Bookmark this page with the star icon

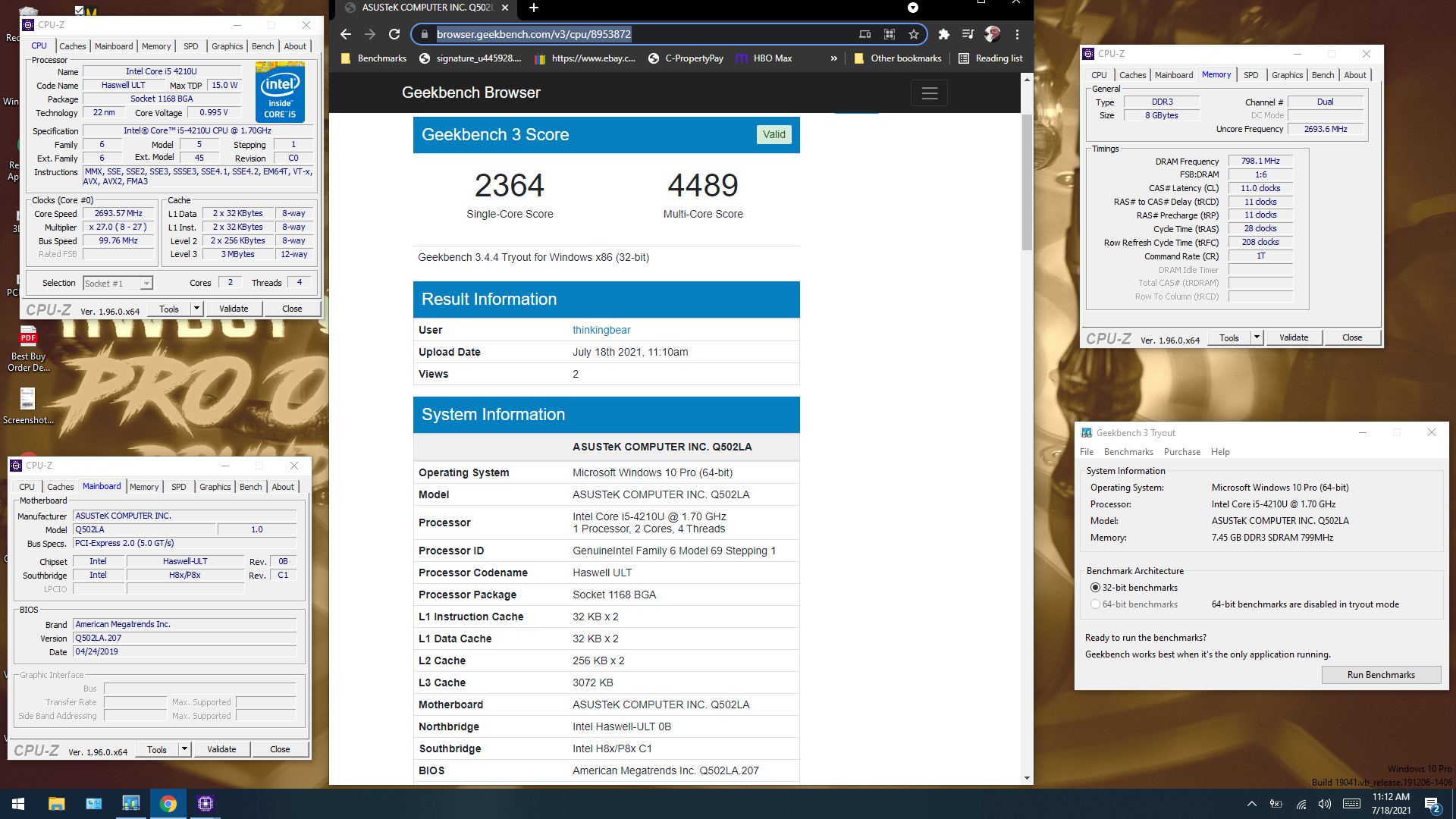pyautogui.click(x=914, y=34)
